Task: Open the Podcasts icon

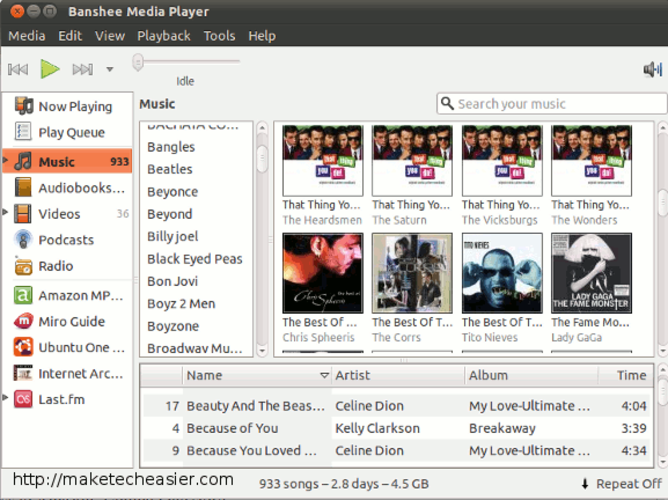Action: 23,239
